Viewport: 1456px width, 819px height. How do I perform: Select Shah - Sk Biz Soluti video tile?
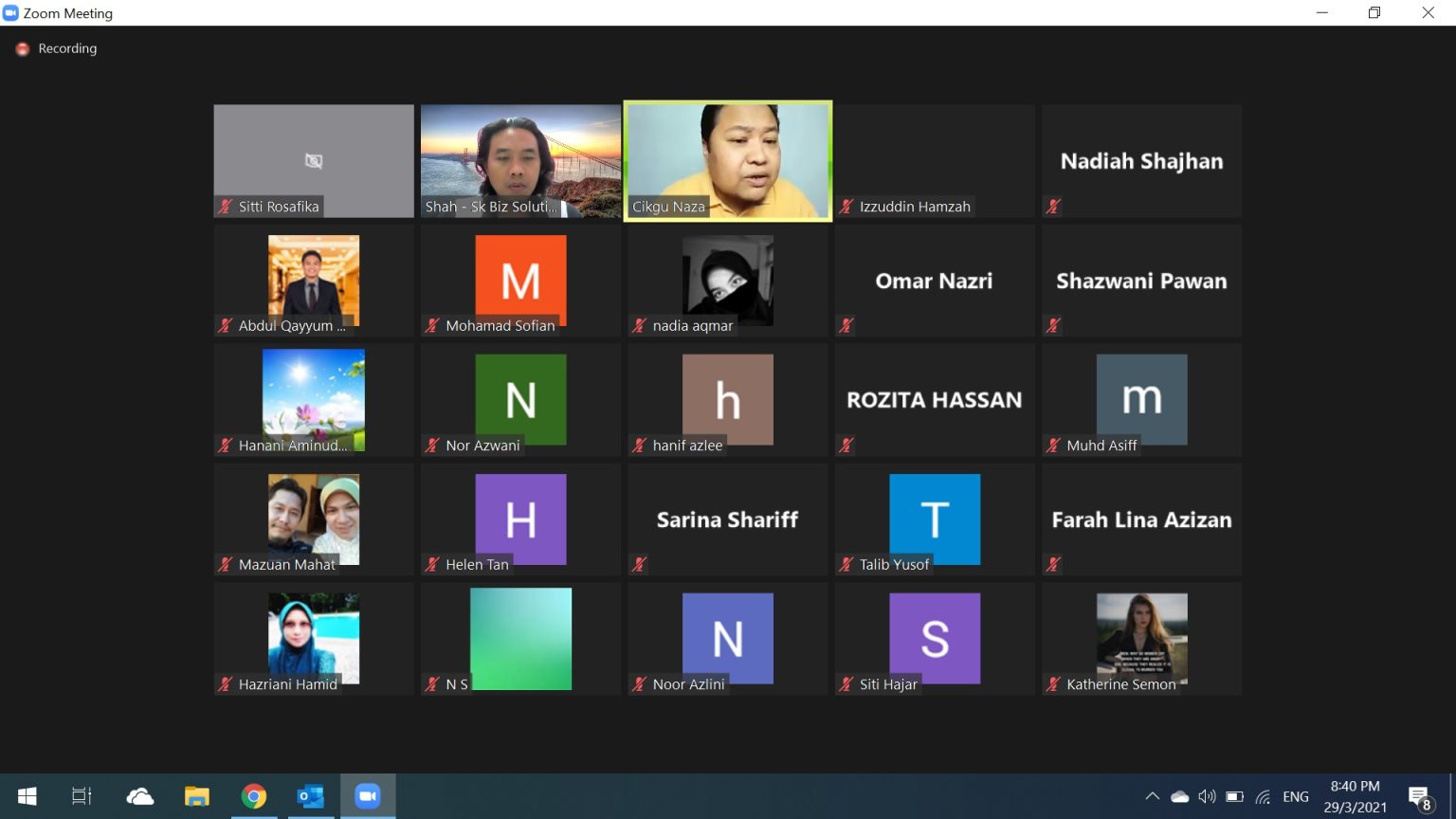click(x=520, y=160)
